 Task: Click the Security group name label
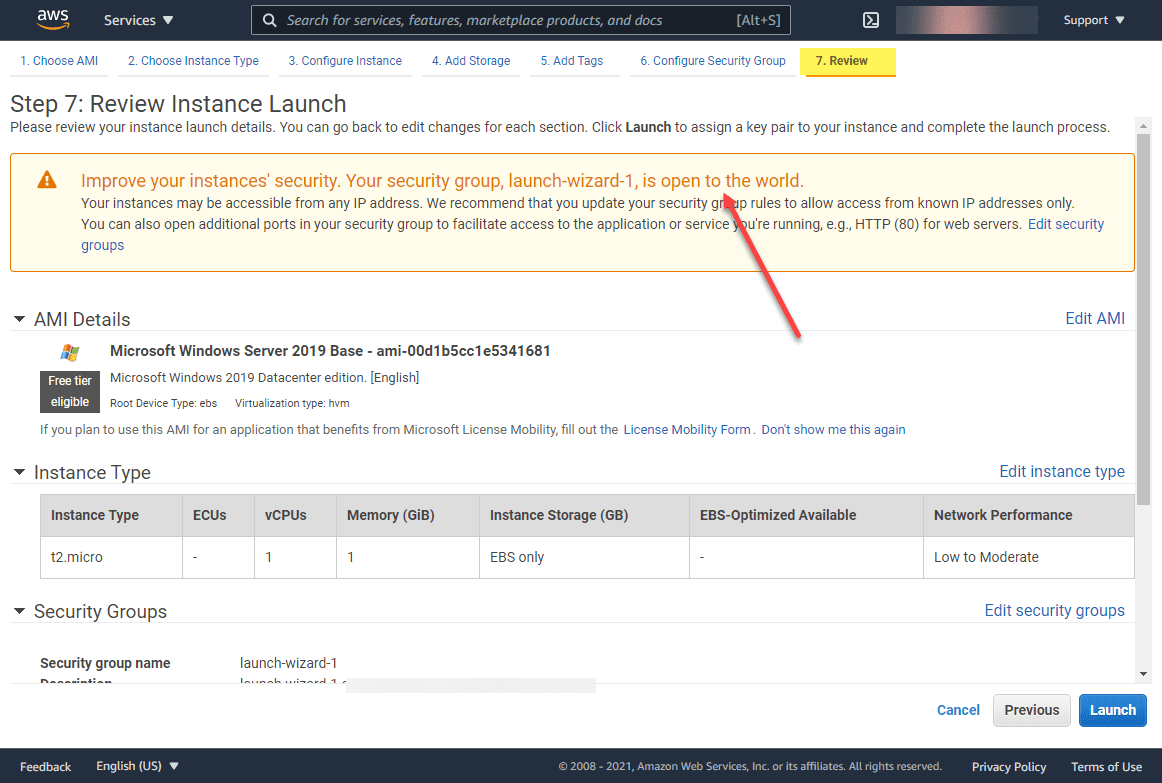click(105, 663)
